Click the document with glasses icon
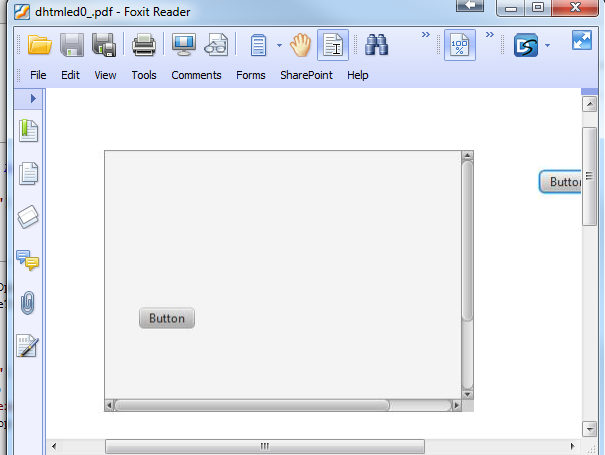This screenshot has width=605, height=455. pos(216,45)
